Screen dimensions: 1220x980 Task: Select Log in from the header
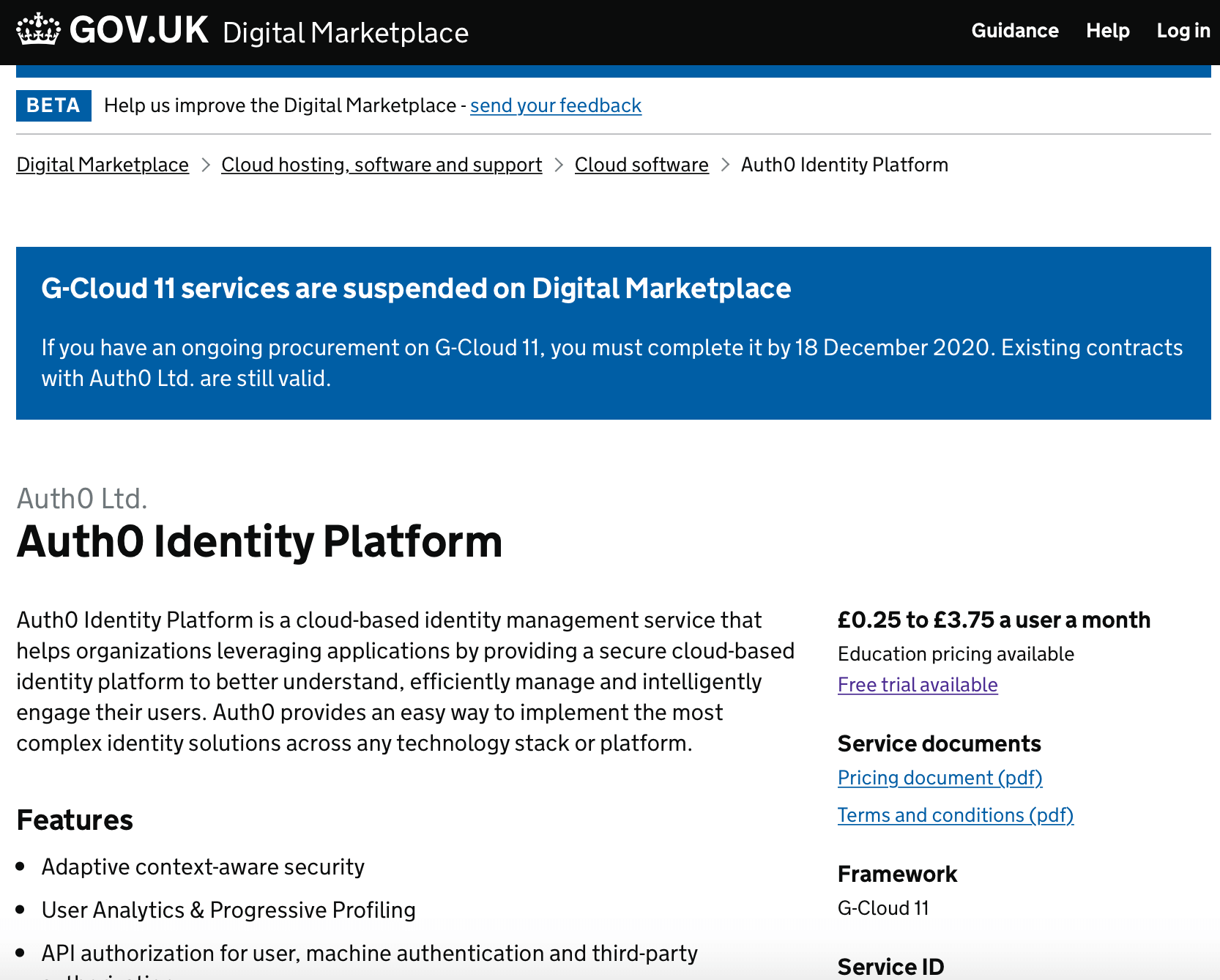pos(1183,31)
